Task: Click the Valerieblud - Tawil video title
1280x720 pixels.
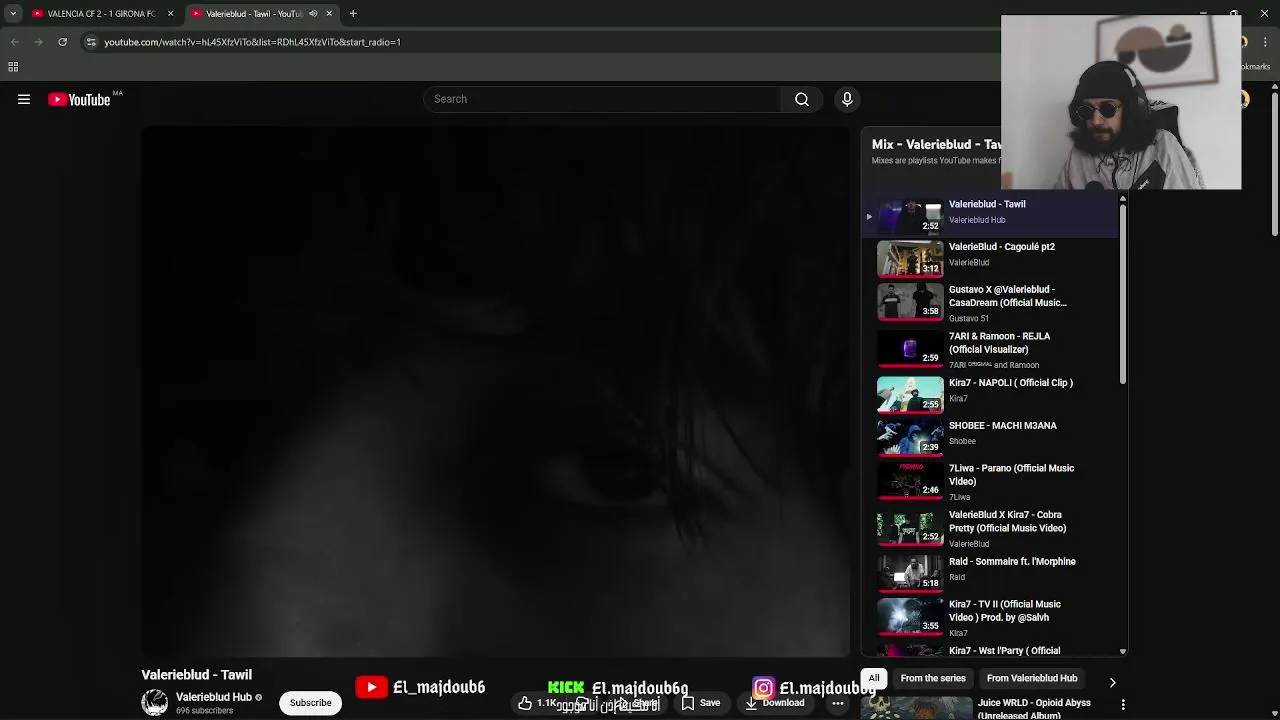Action: [196, 675]
